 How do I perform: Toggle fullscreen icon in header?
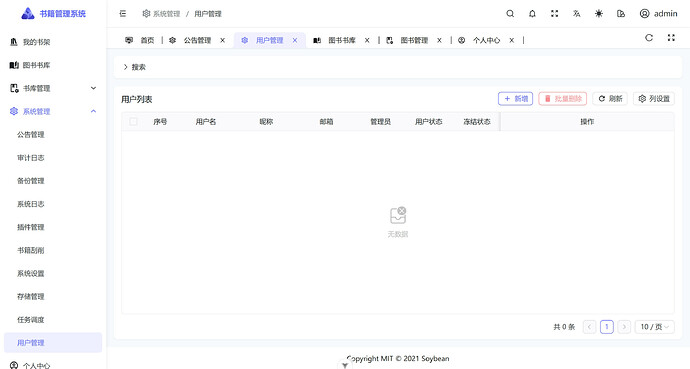554,14
